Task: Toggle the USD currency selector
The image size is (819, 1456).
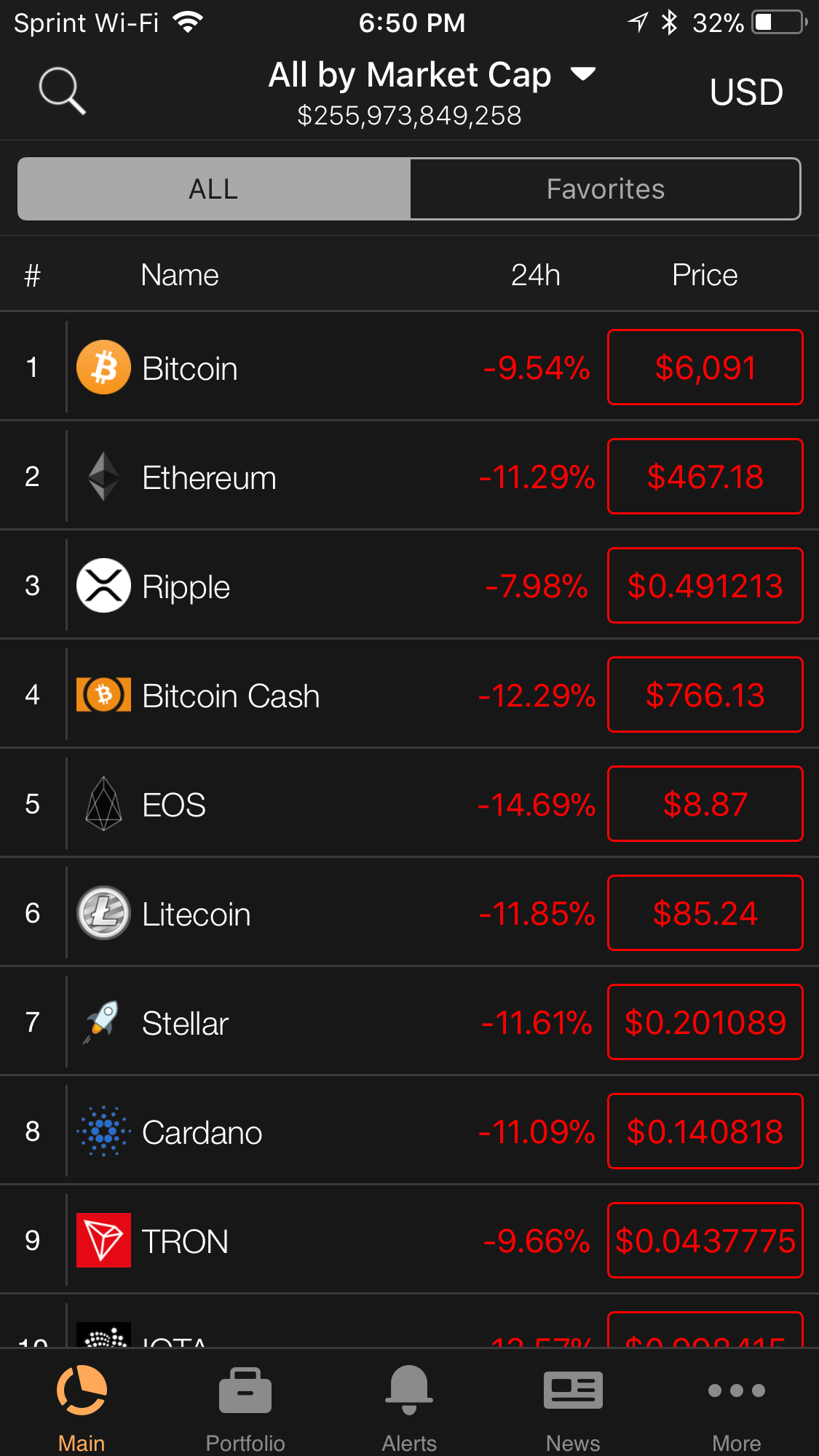Action: (x=746, y=92)
